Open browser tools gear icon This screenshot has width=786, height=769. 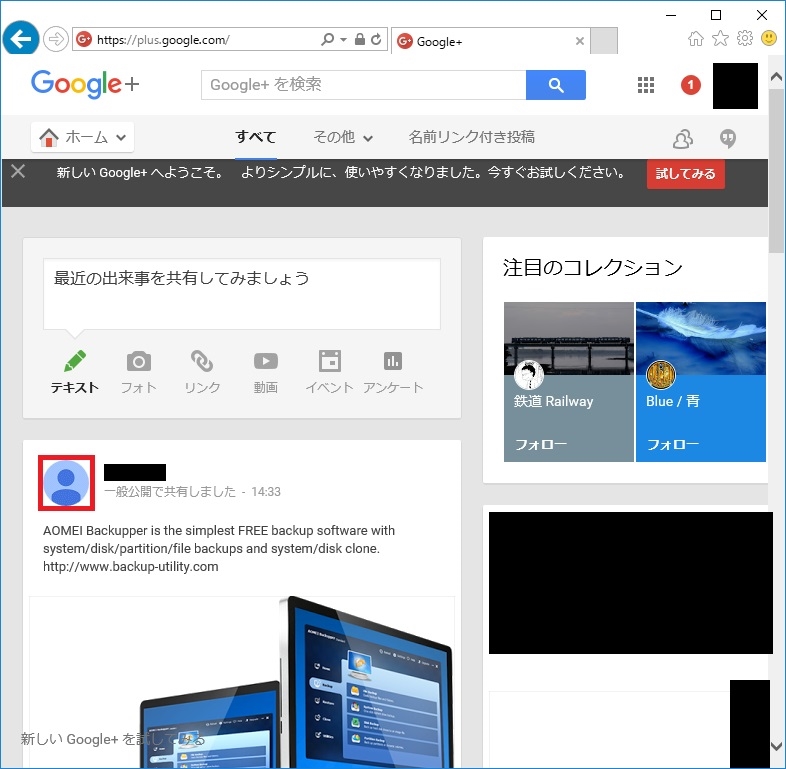point(745,38)
